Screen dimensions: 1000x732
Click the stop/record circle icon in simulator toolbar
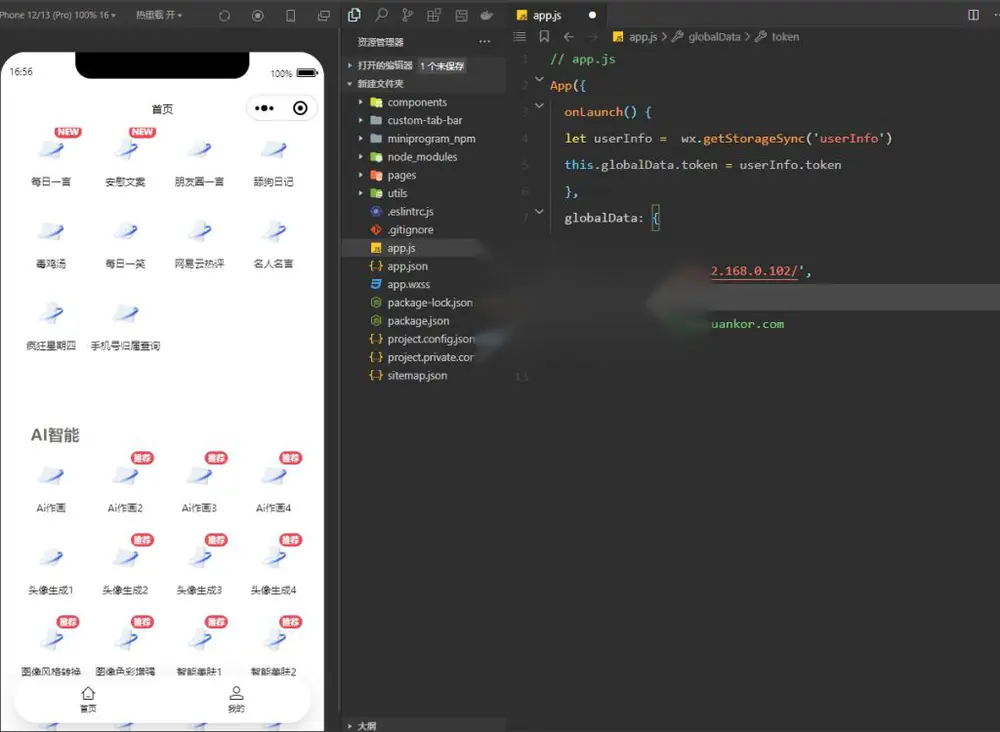258,15
